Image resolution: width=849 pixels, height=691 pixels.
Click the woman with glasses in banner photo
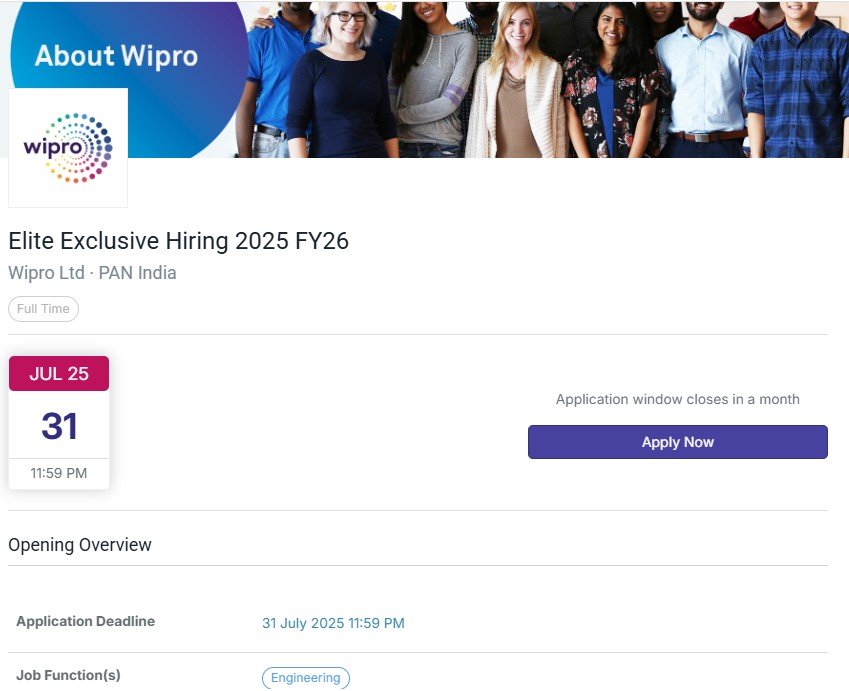[341, 81]
